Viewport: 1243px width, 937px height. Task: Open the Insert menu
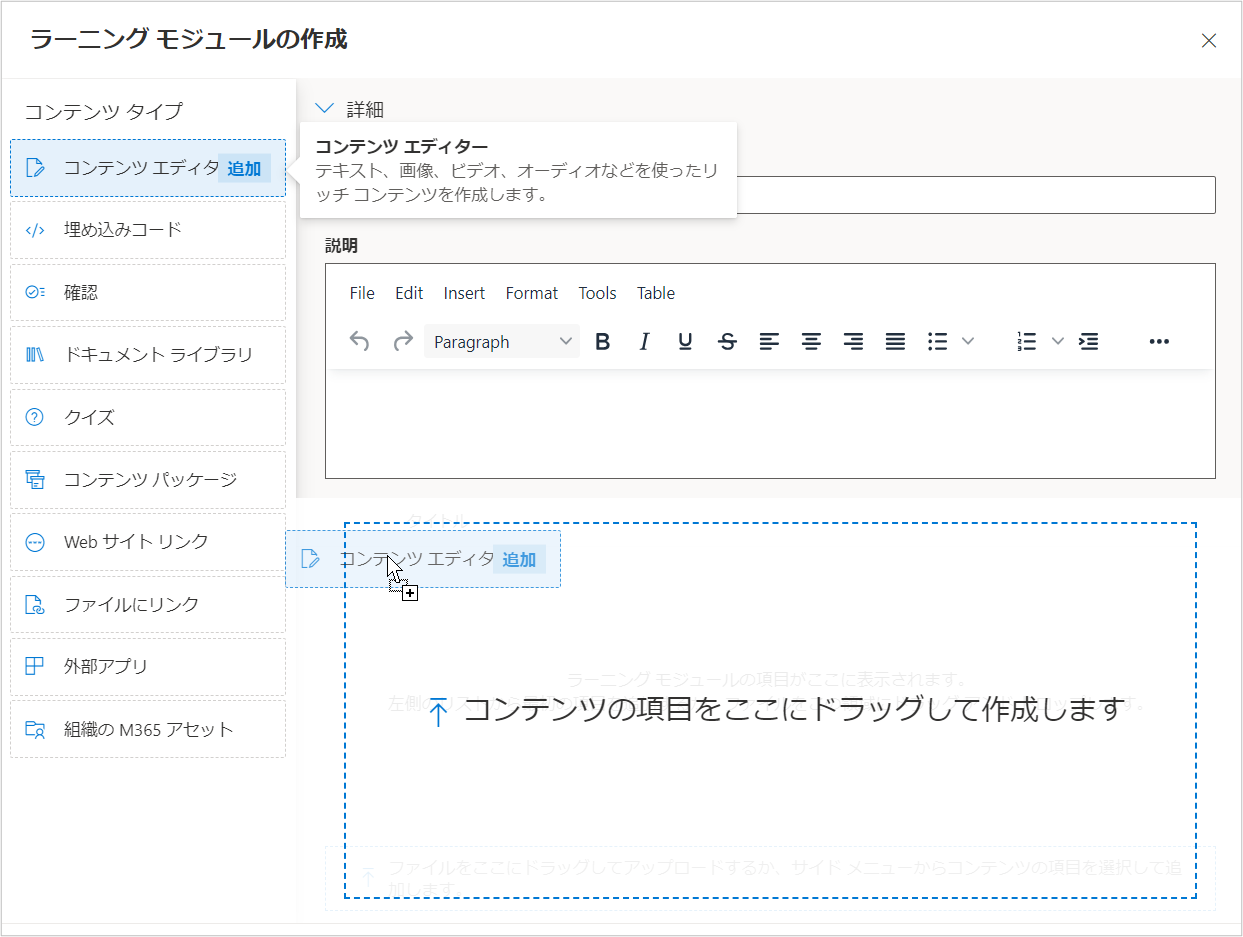pyautogui.click(x=464, y=293)
